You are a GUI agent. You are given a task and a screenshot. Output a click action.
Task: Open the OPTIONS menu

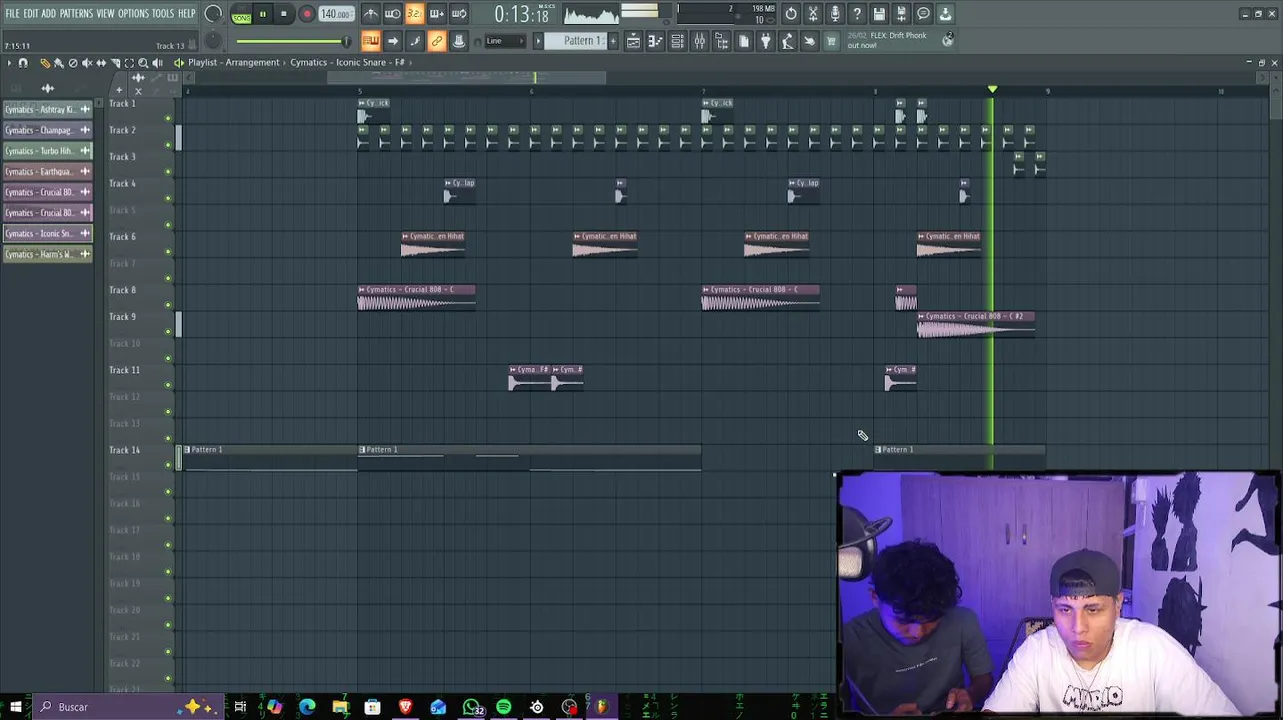133,13
